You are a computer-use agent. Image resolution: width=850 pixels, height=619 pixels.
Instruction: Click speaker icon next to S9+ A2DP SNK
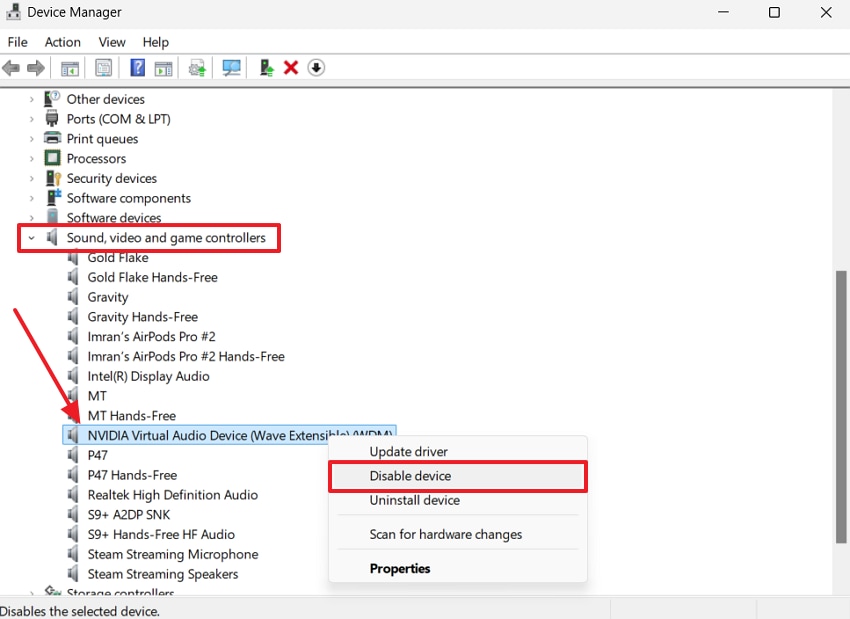tap(73, 514)
